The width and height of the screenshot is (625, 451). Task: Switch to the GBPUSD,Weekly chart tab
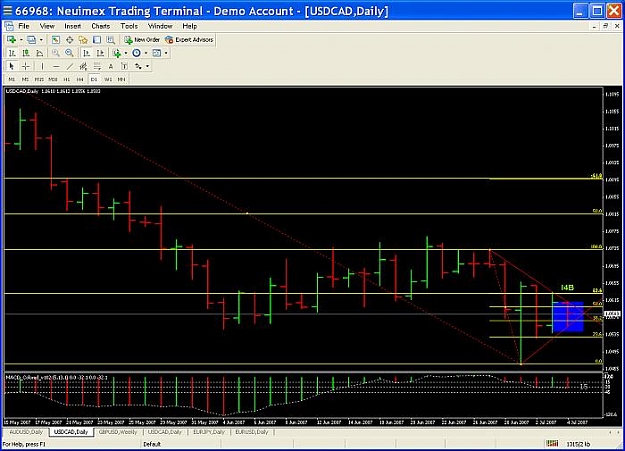click(118, 432)
